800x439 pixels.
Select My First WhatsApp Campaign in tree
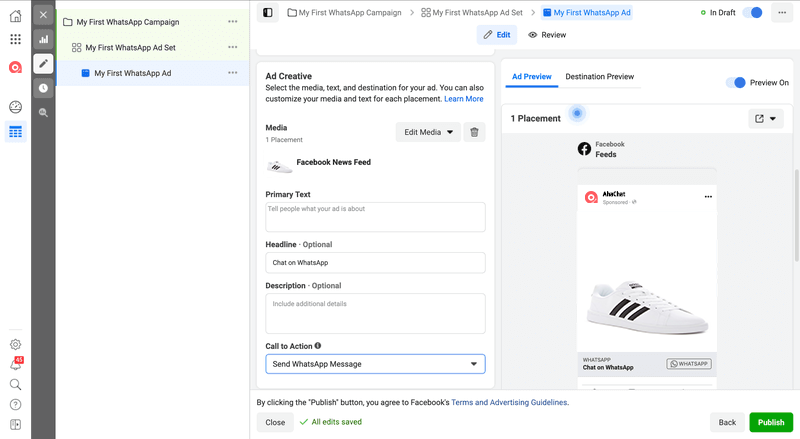(128, 22)
